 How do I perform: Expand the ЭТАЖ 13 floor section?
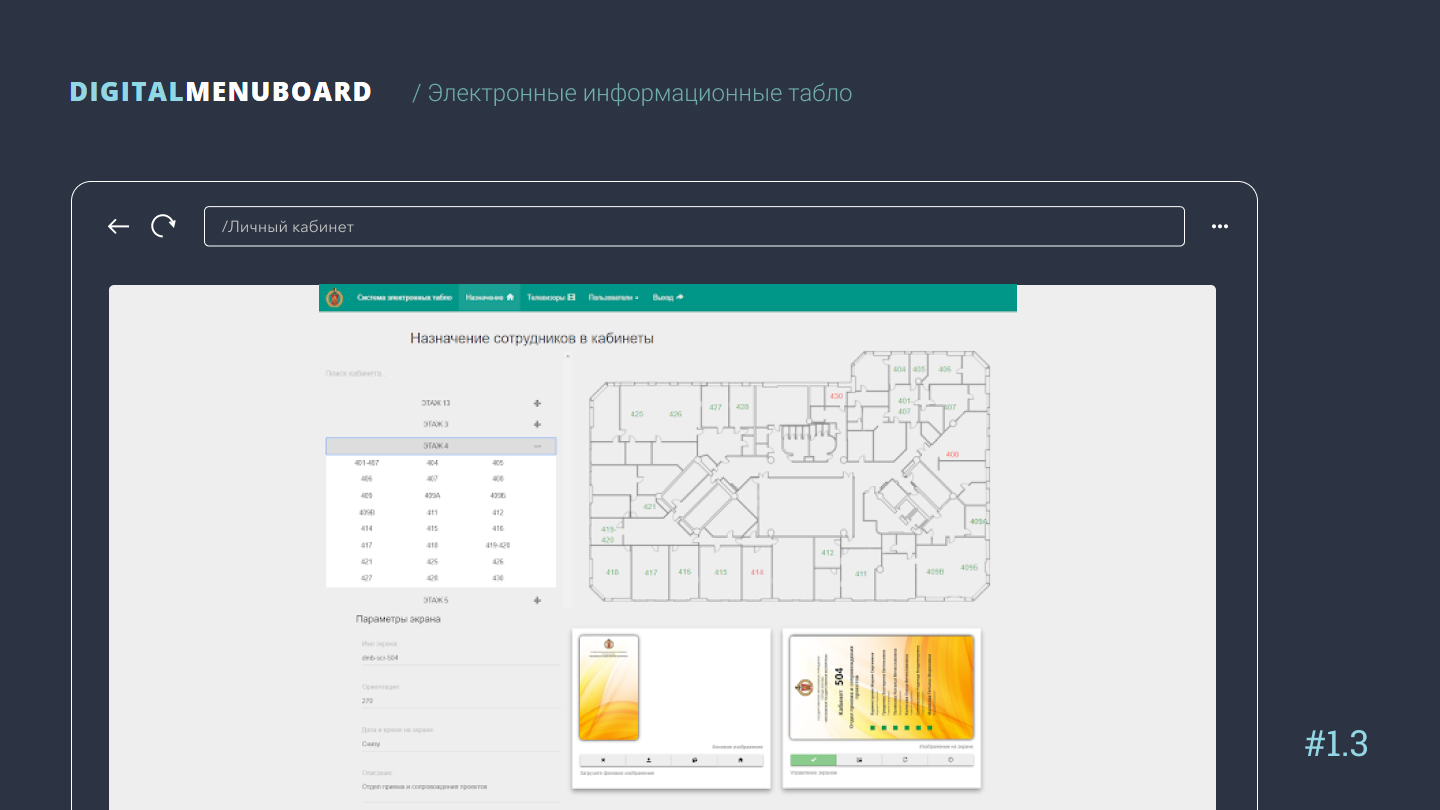pos(537,403)
